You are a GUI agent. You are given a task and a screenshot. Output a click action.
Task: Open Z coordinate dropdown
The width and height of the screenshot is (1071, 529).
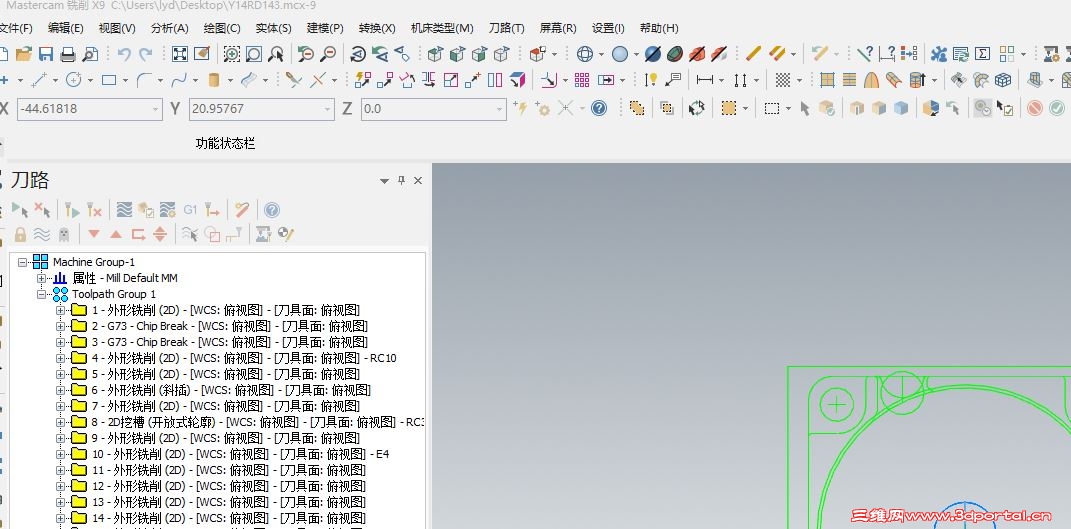pyautogui.click(x=500, y=109)
